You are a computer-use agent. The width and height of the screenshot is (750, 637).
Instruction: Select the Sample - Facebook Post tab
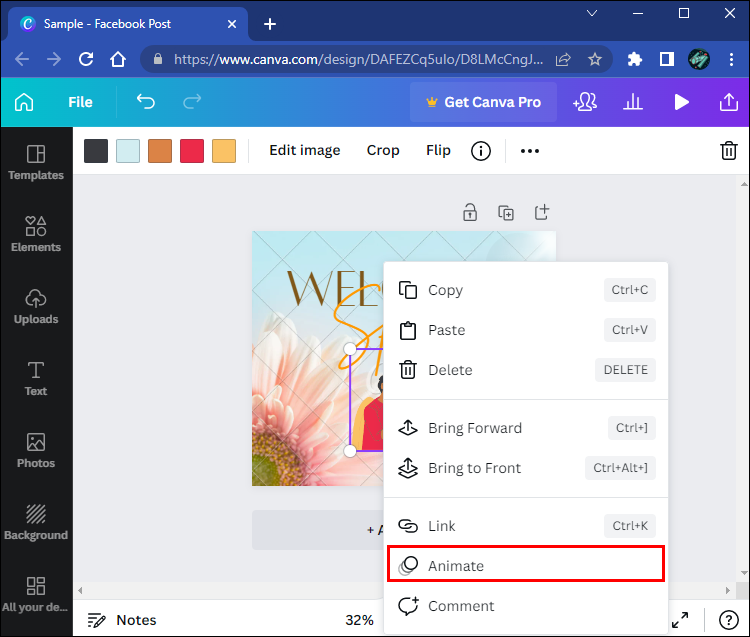127,24
